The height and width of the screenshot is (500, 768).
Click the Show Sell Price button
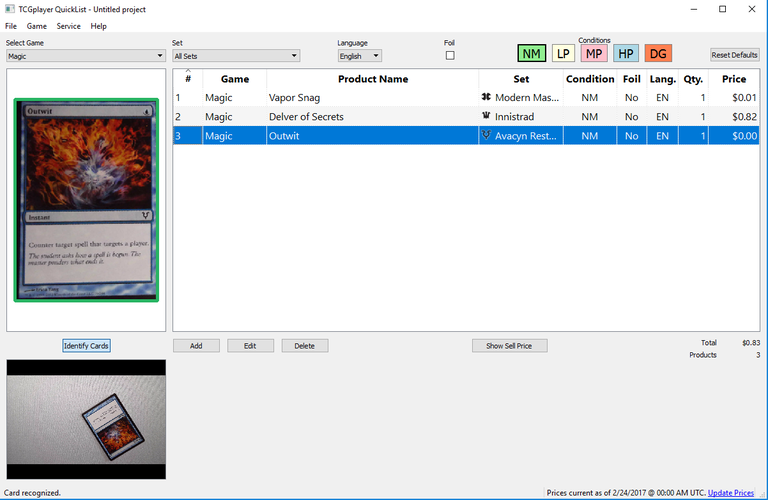coord(509,346)
